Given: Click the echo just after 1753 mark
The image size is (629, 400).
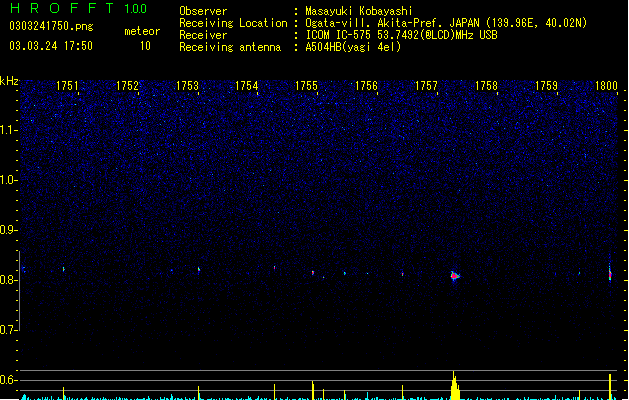Looking at the screenshot, I should [199, 270].
